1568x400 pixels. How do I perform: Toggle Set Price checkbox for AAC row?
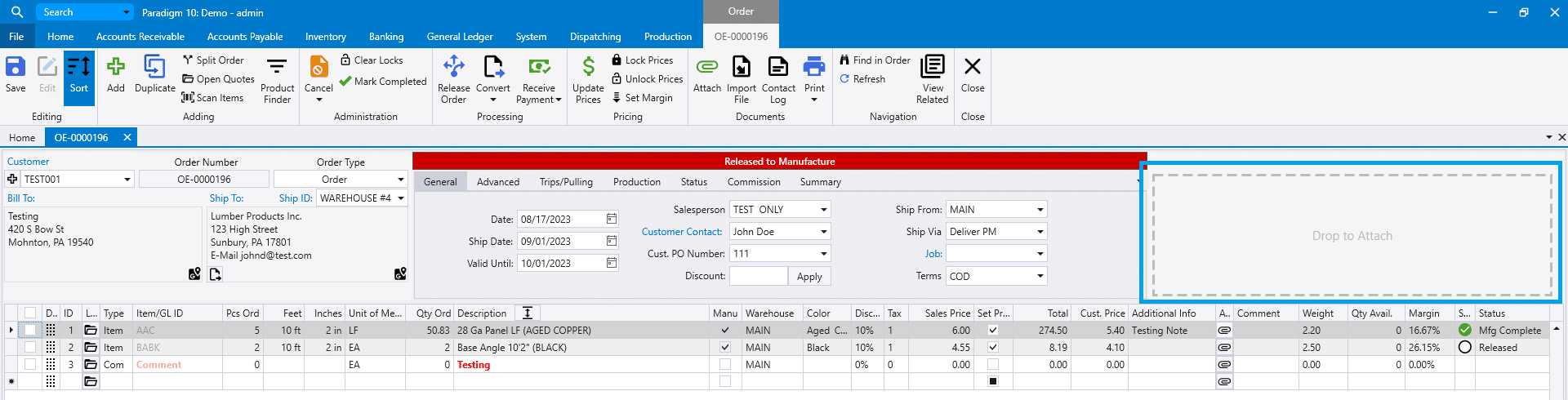tap(993, 331)
